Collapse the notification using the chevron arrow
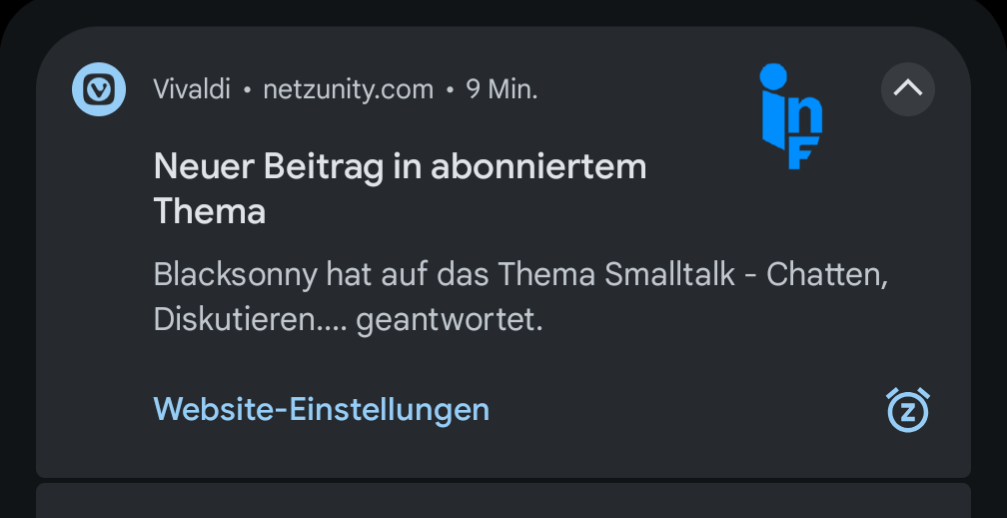Screen dimensions: 1007x518 coord(907,89)
